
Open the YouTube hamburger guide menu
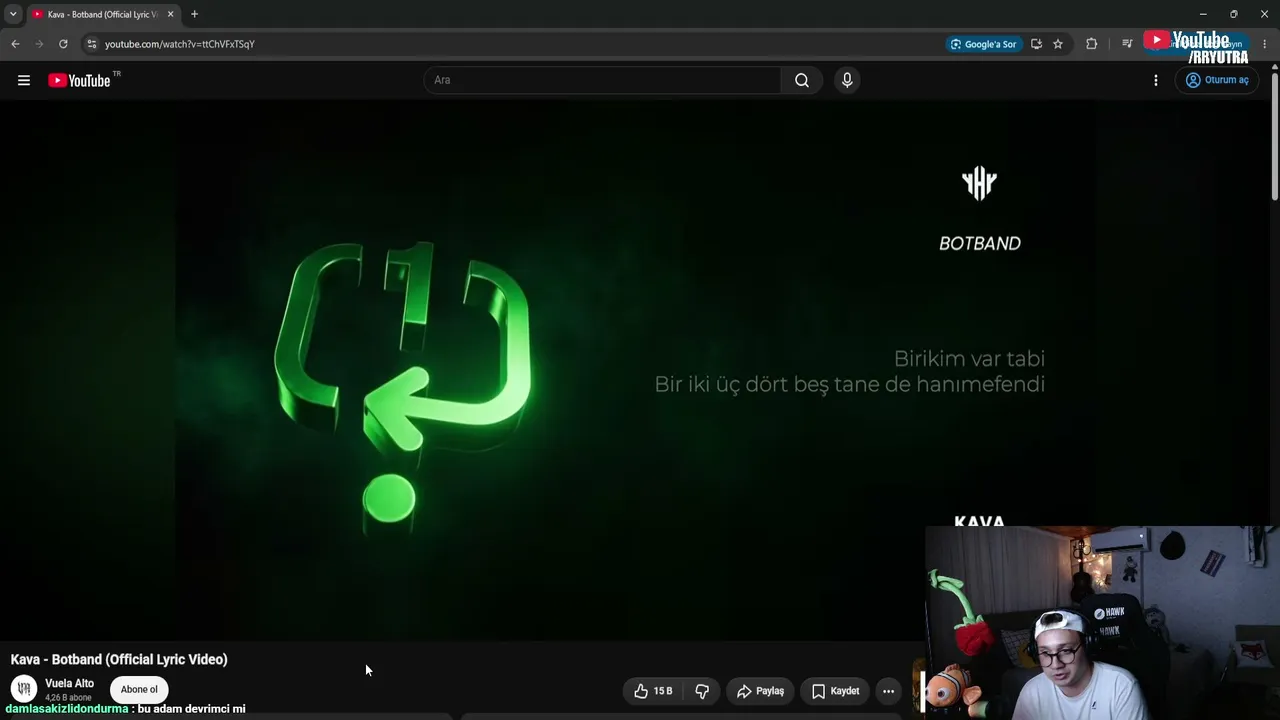tap(24, 80)
